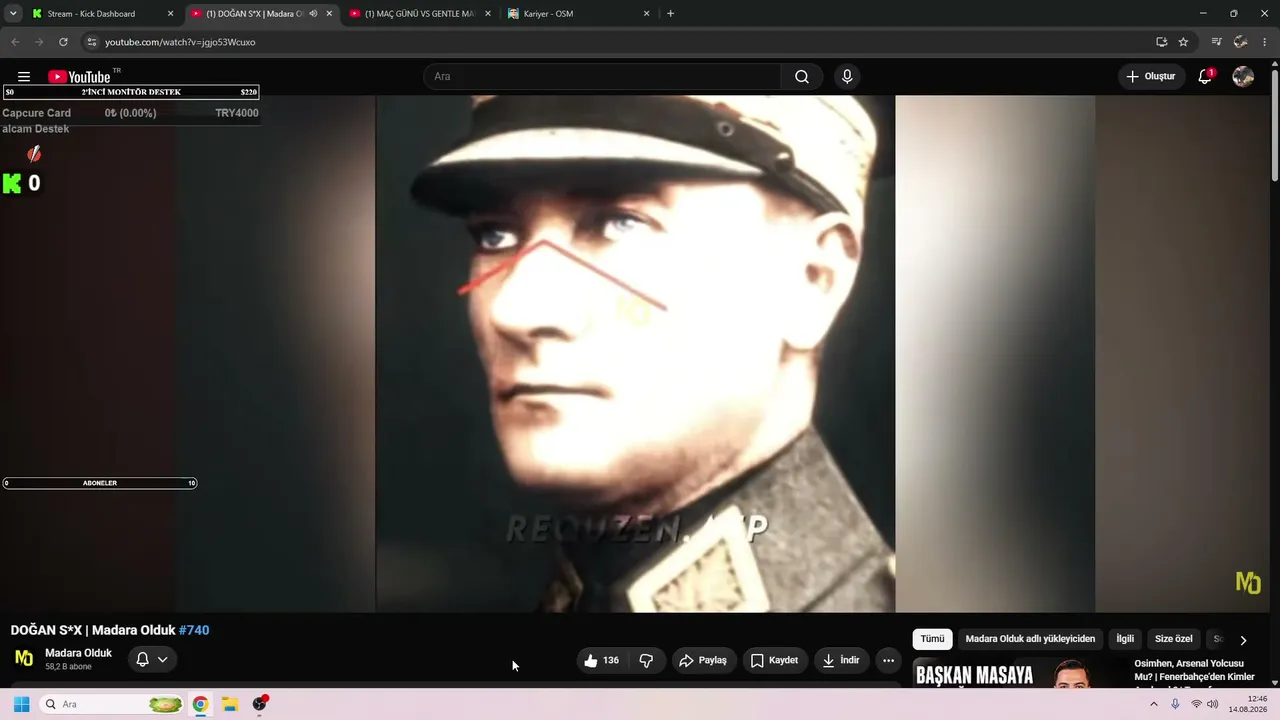Reload the YouTube page
The height and width of the screenshot is (720, 1280).
click(x=63, y=42)
